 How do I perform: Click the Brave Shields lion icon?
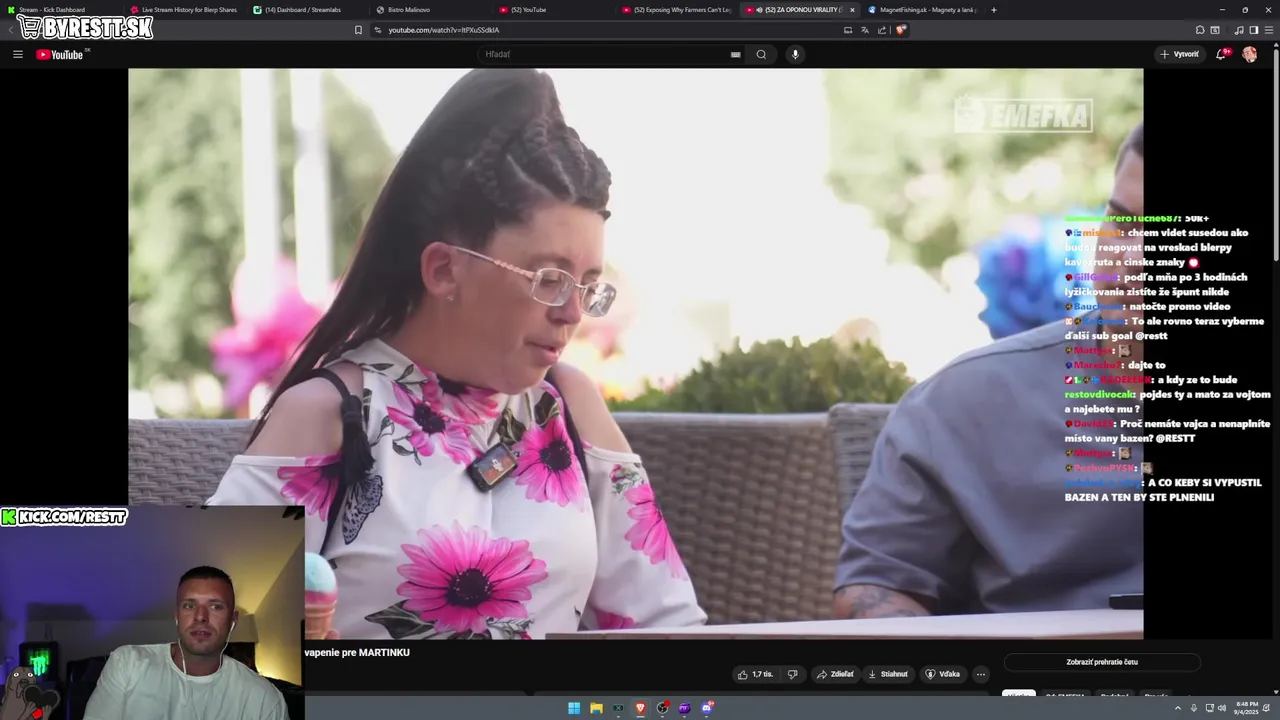[901, 30]
